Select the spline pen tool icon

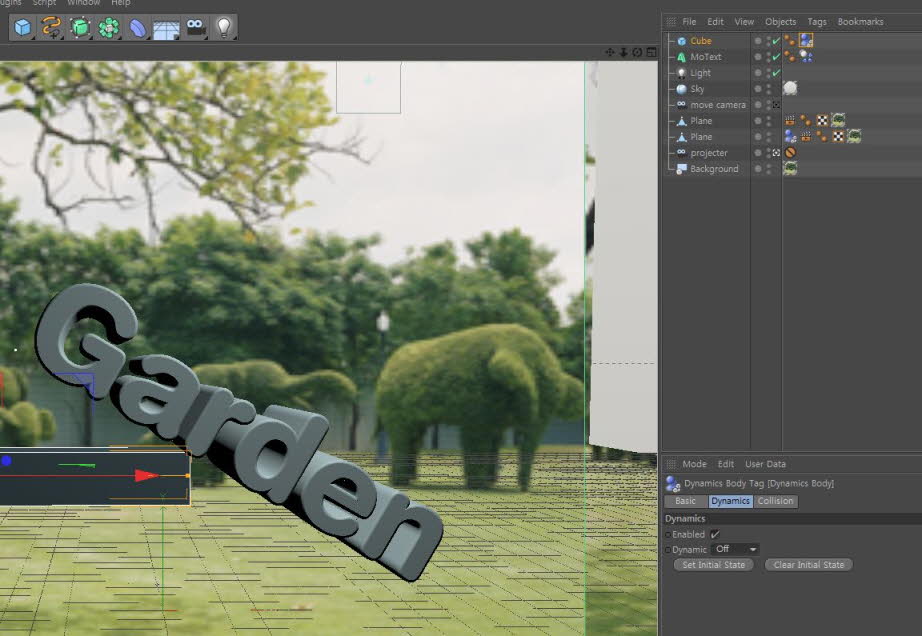point(51,28)
